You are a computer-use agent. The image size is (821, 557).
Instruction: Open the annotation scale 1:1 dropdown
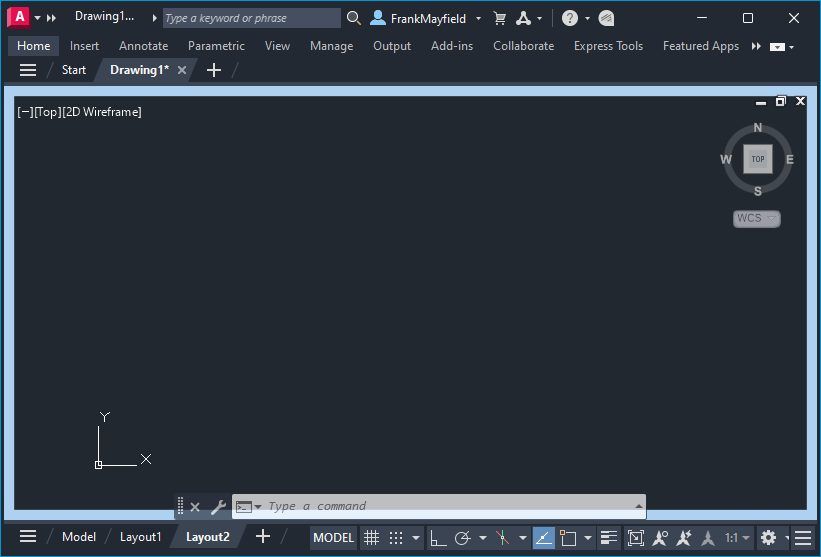(x=737, y=538)
